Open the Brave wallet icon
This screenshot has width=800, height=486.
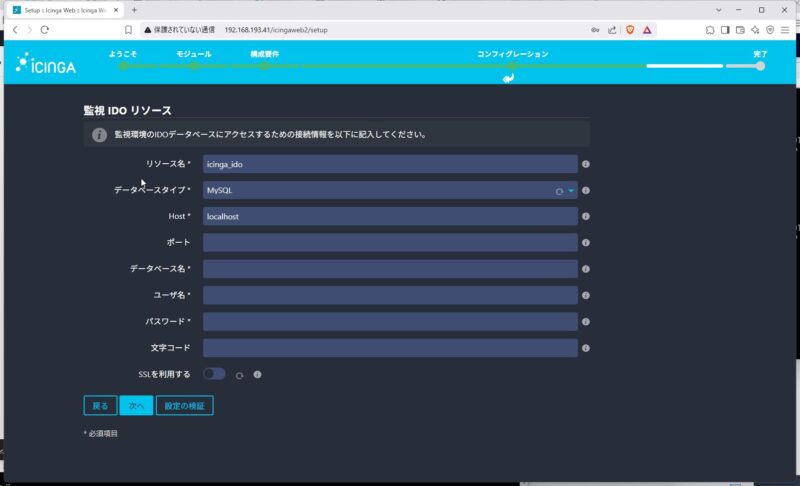pyautogui.click(x=740, y=30)
